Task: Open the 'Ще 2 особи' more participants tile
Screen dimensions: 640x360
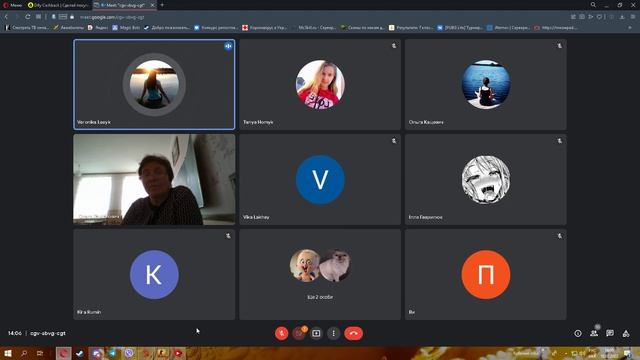Action: [320, 275]
